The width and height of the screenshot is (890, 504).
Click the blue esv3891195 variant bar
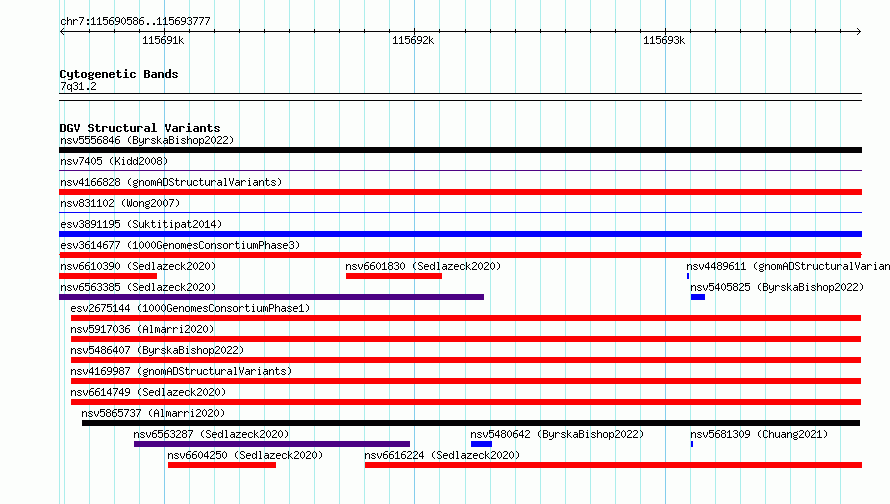click(460, 234)
